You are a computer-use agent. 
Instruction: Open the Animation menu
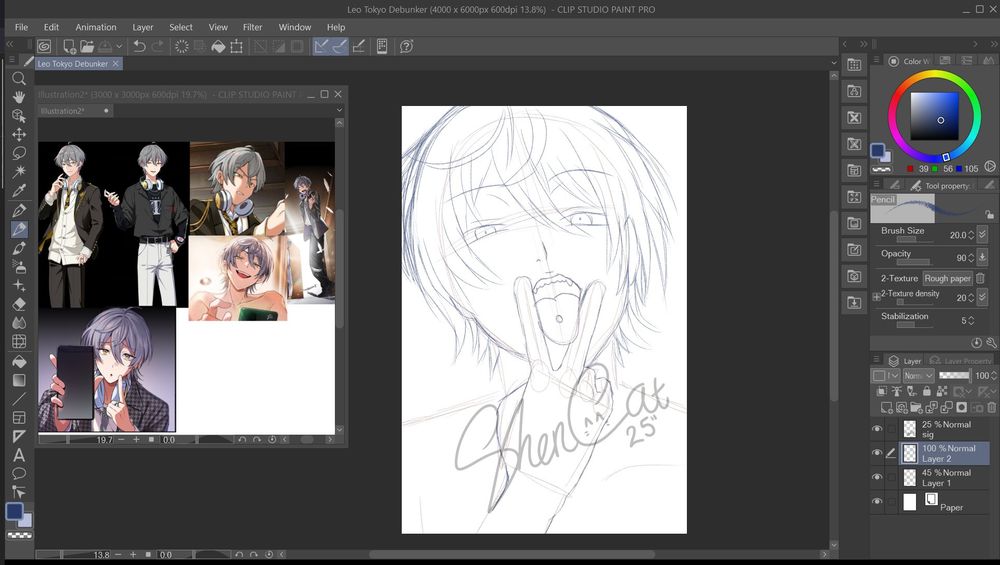coord(96,27)
